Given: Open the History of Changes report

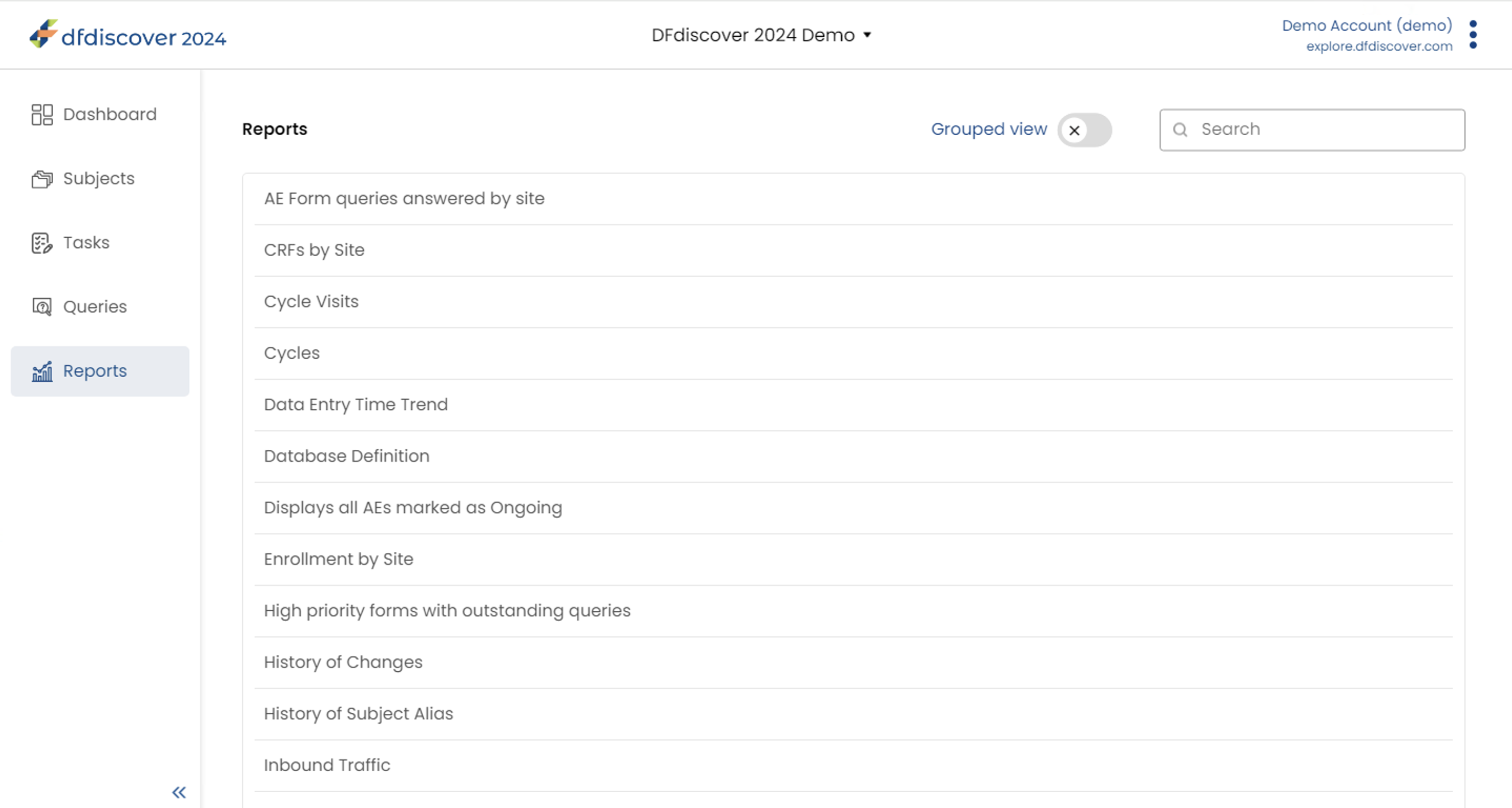Looking at the screenshot, I should pyautogui.click(x=853, y=663).
